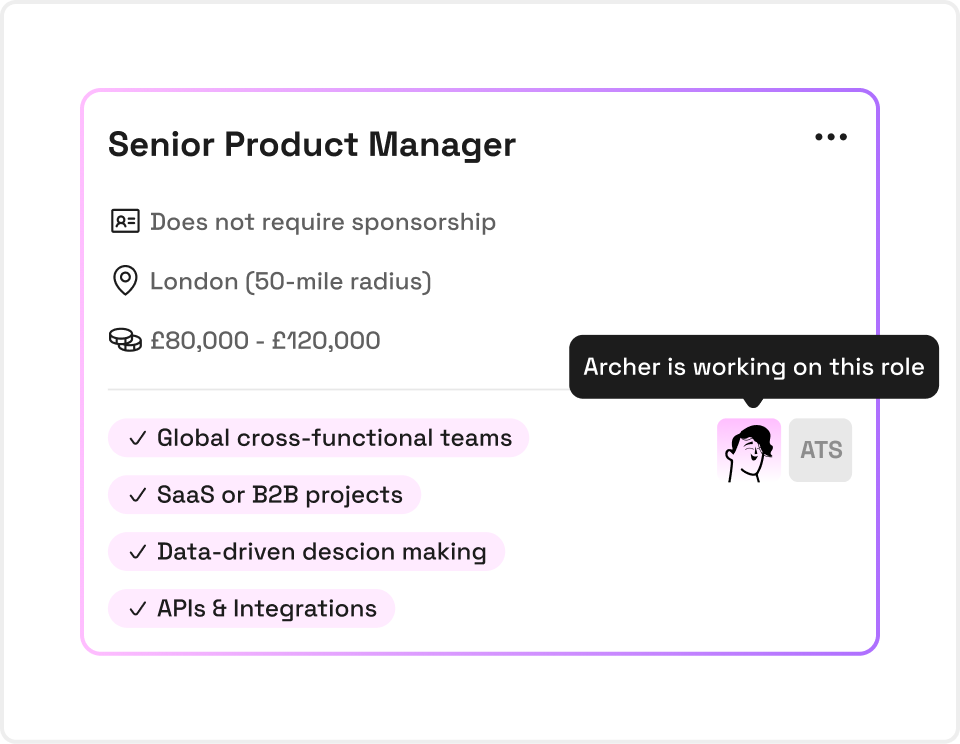
Task: Click the checkmark on Data-driven descion making
Action: [138, 552]
